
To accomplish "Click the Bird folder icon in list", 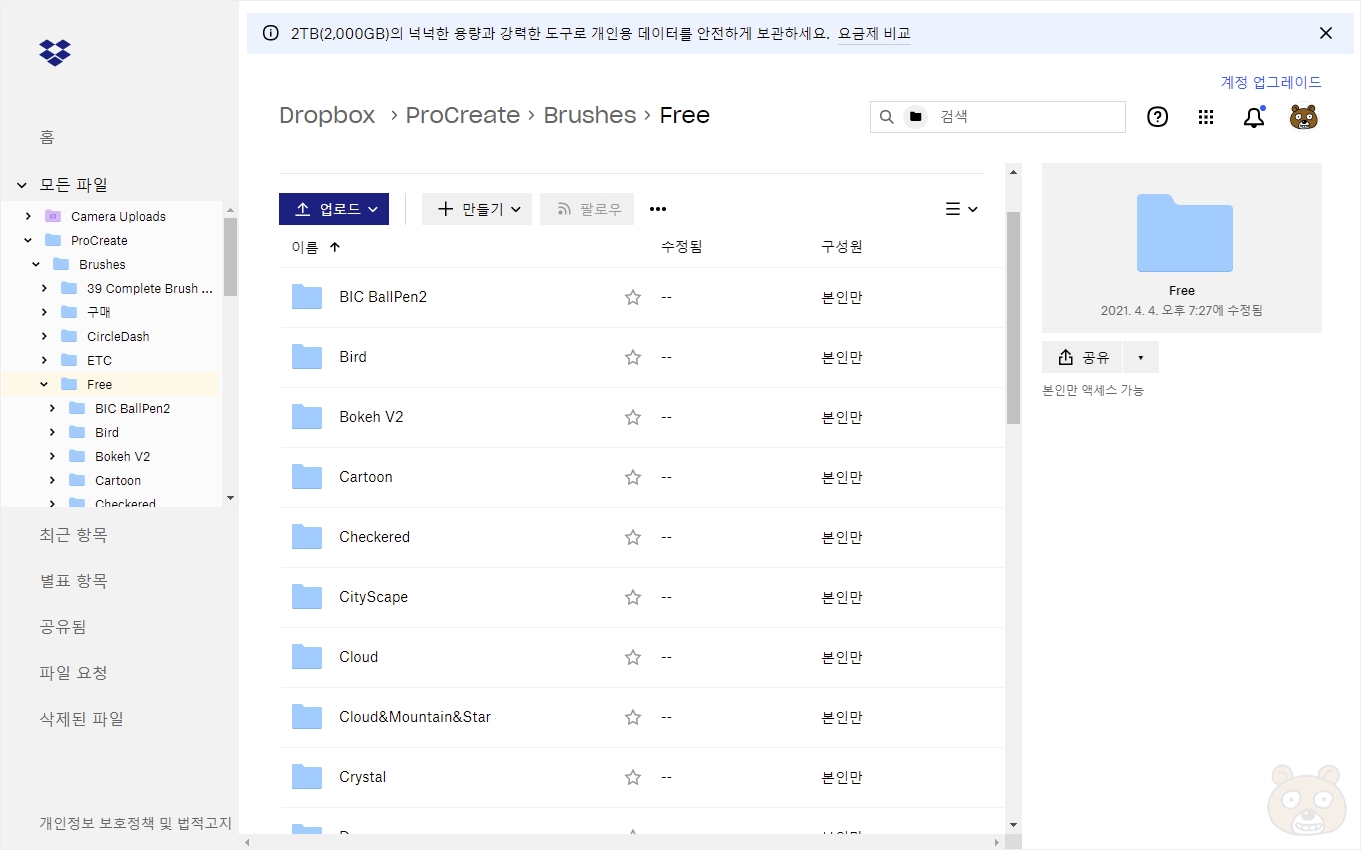I will [x=307, y=357].
